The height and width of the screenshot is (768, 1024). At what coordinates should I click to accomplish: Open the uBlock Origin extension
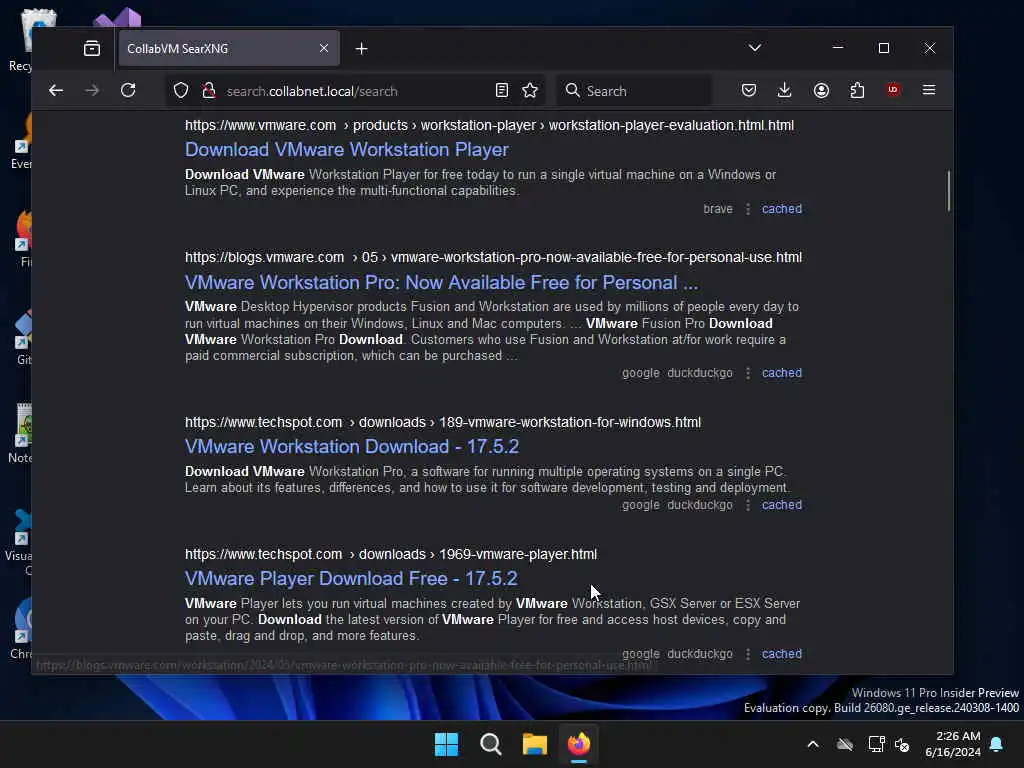click(893, 90)
